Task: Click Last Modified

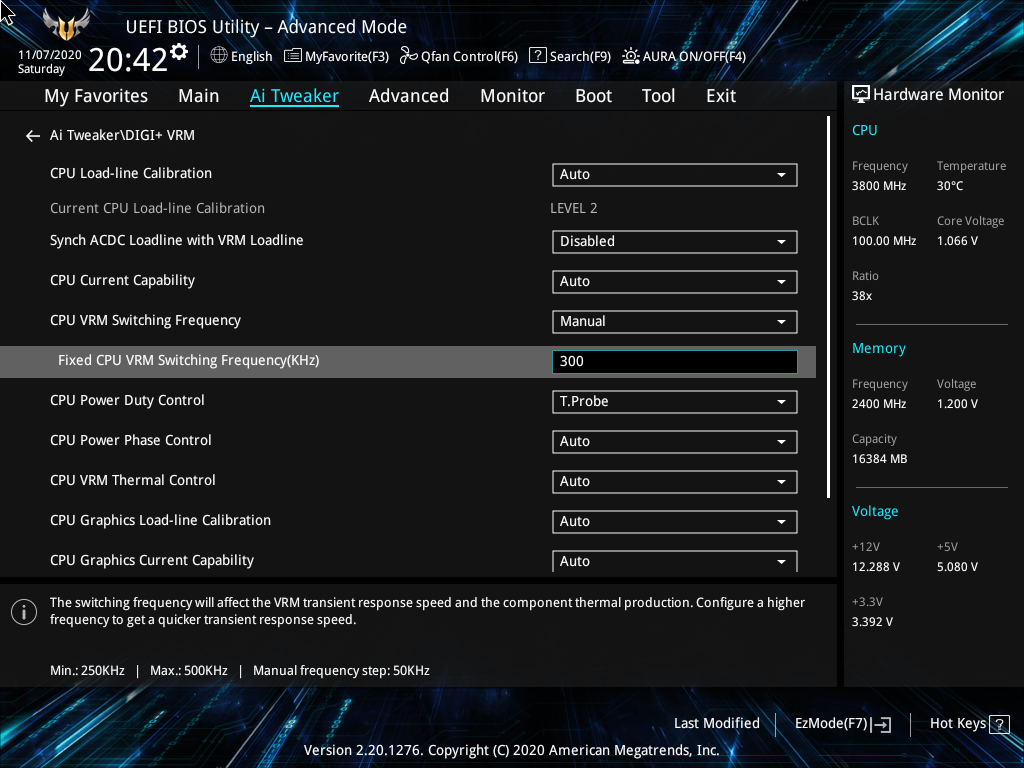Action: (x=716, y=723)
